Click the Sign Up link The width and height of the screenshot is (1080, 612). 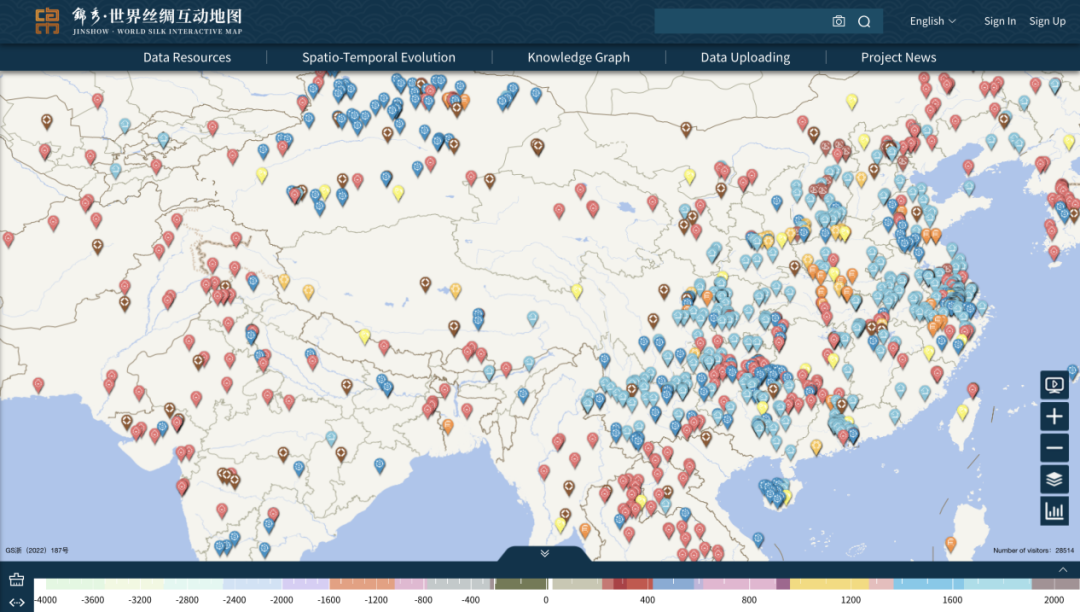click(x=1047, y=21)
